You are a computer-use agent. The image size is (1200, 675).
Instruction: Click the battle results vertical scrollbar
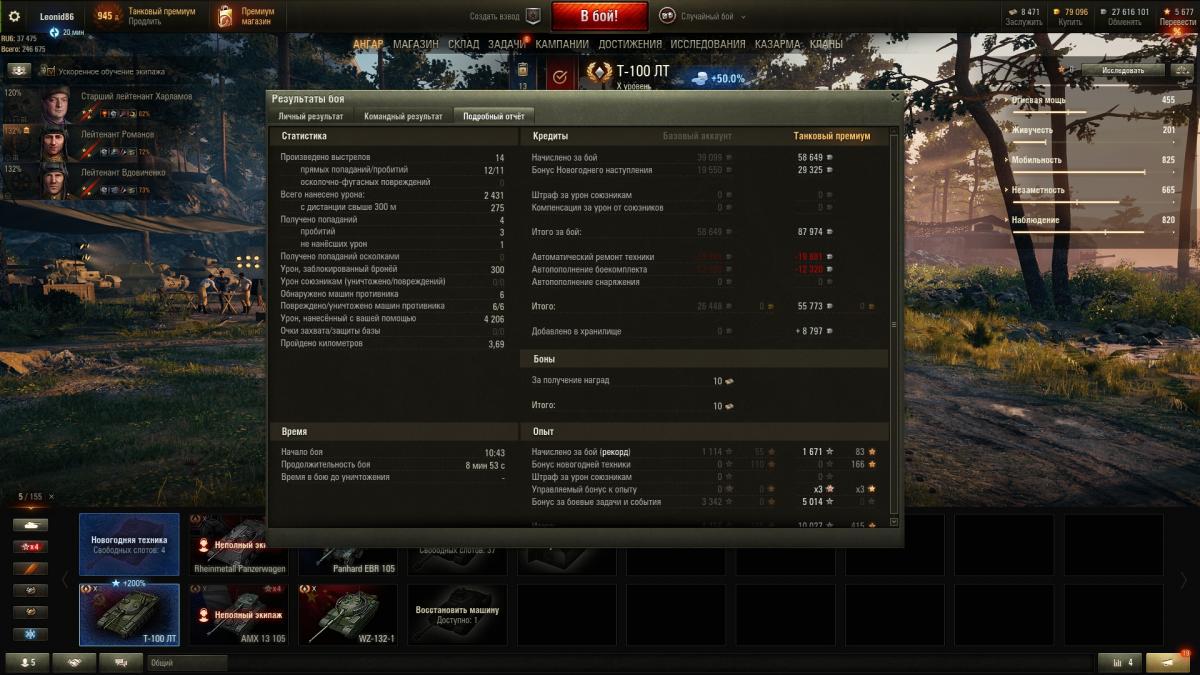pos(894,323)
